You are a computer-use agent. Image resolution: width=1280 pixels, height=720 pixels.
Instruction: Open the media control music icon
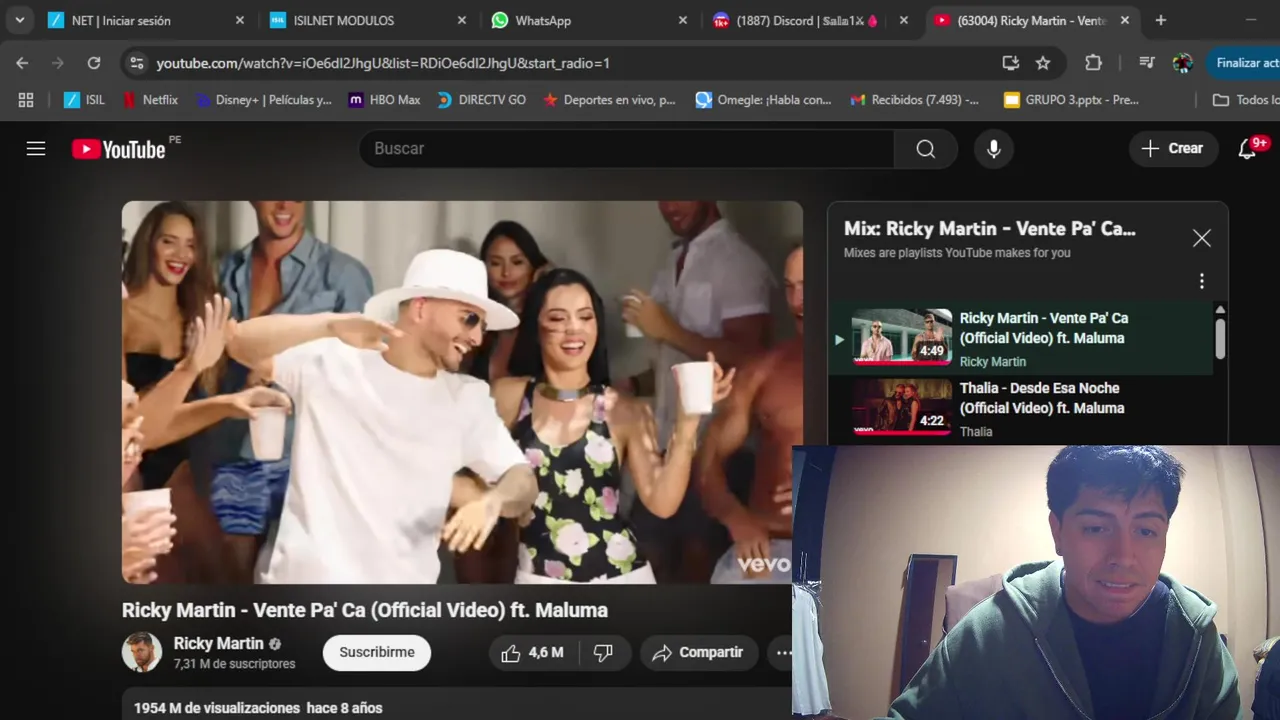(x=1146, y=63)
